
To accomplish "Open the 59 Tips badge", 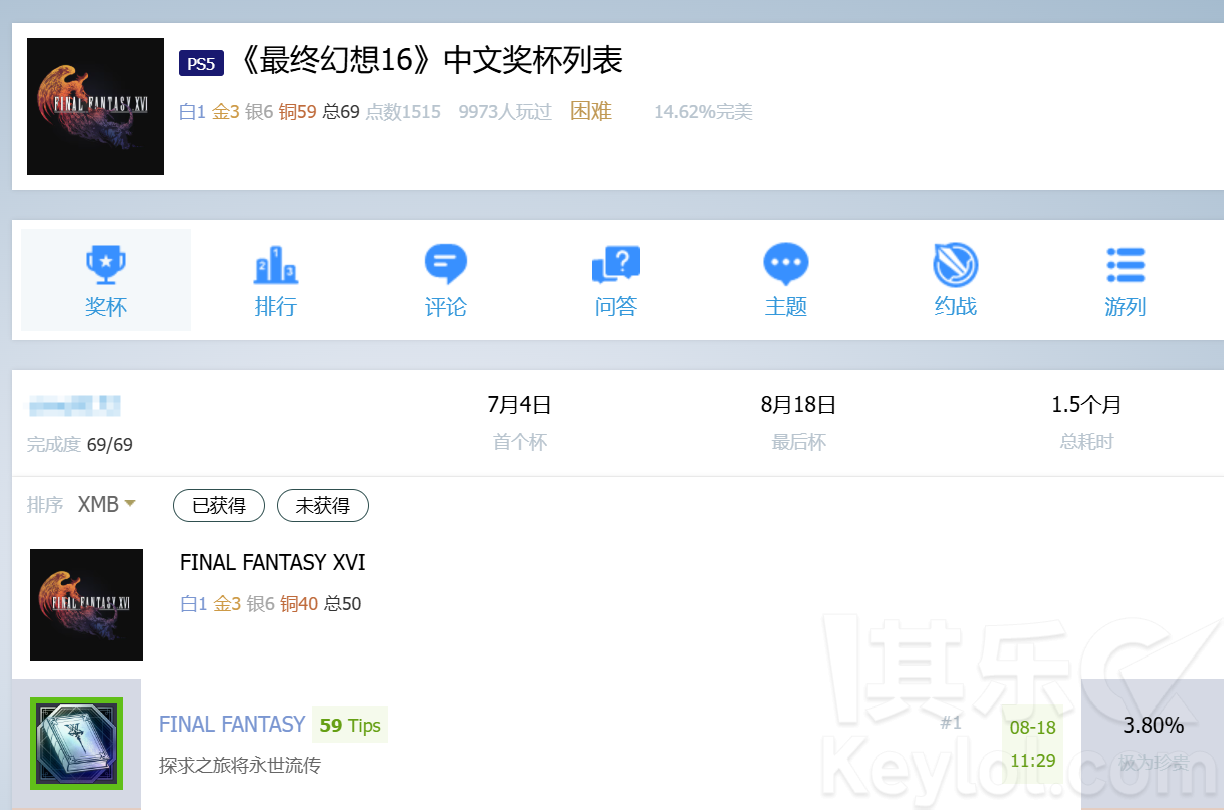I will [x=350, y=725].
